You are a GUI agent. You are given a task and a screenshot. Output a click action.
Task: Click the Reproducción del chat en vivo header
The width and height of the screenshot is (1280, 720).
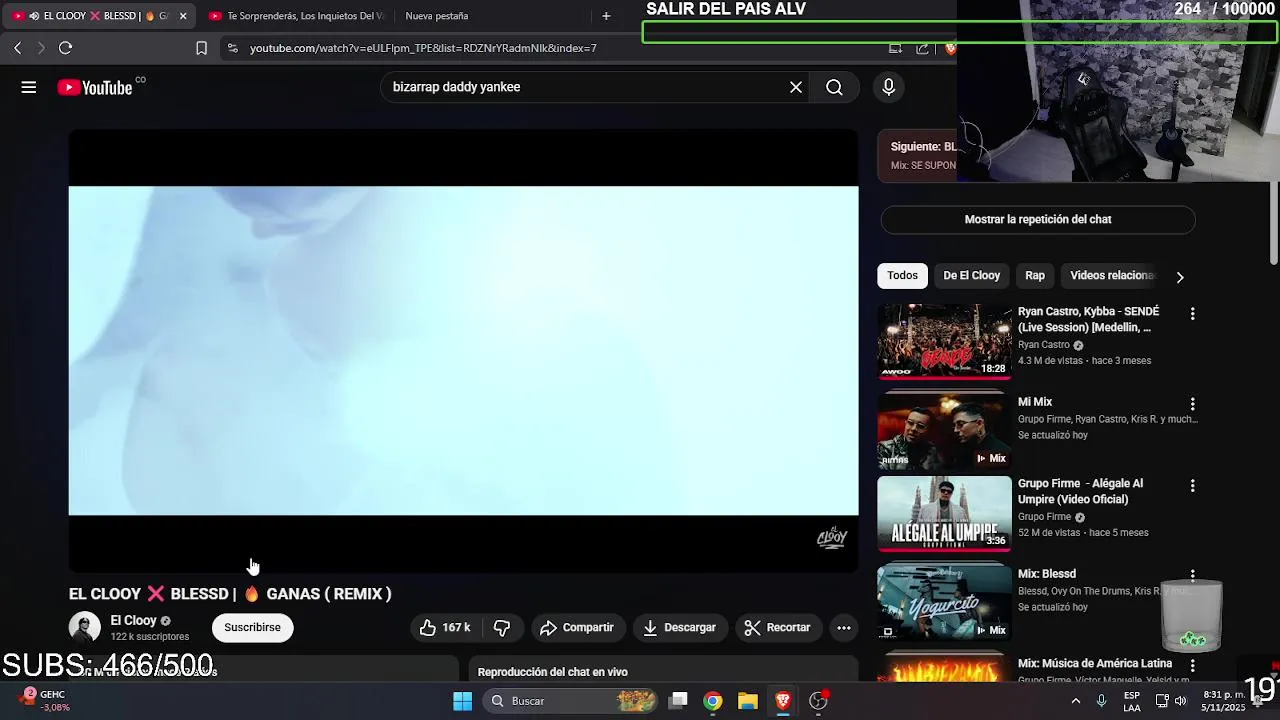coord(553,672)
